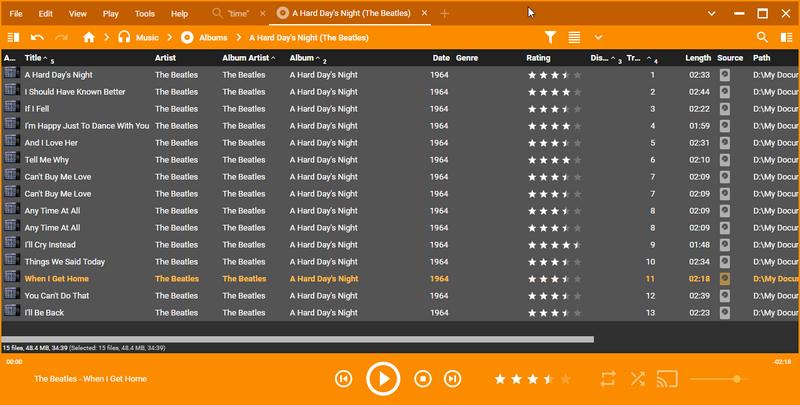The width and height of the screenshot is (800, 405).
Task: Open the filter funnel icon
Action: [x=550, y=37]
